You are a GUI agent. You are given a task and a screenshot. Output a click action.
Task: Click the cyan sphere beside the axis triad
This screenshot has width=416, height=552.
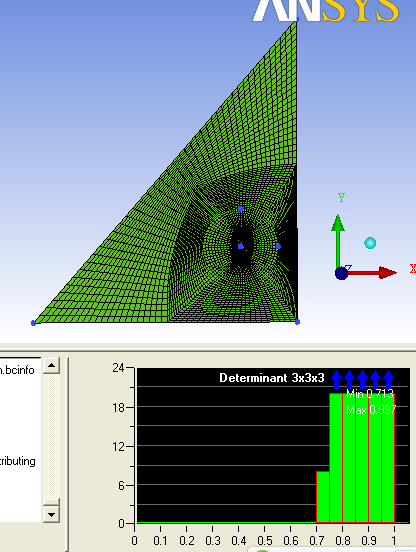pos(370,243)
